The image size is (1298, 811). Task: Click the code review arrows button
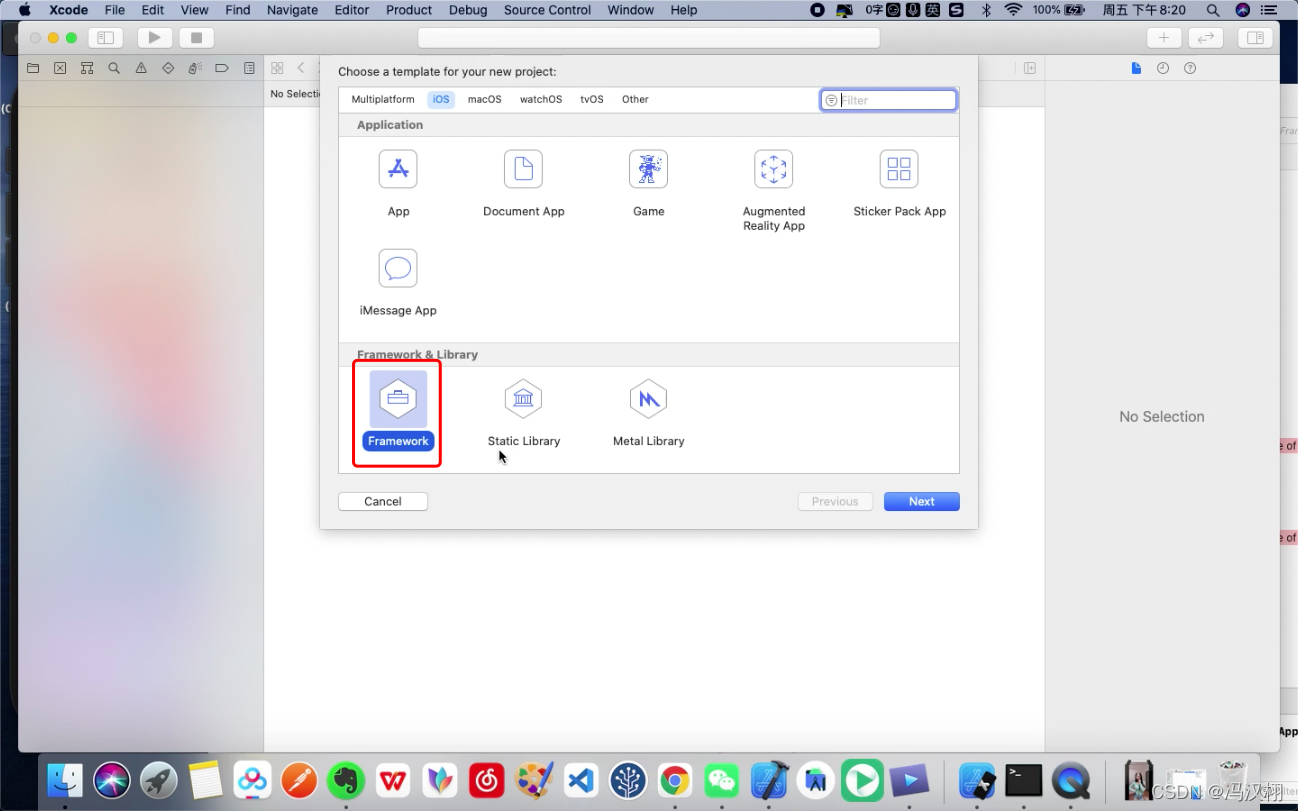pyautogui.click(x=1206, y=38)
